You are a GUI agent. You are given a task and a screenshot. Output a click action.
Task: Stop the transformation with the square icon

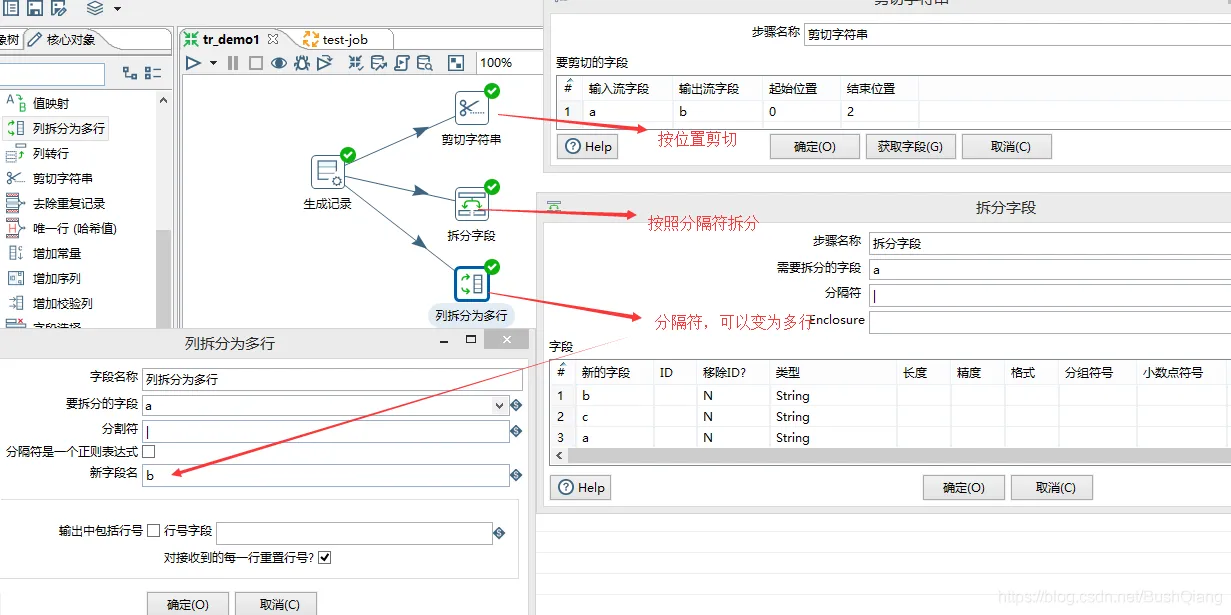[x=255, y=63]
